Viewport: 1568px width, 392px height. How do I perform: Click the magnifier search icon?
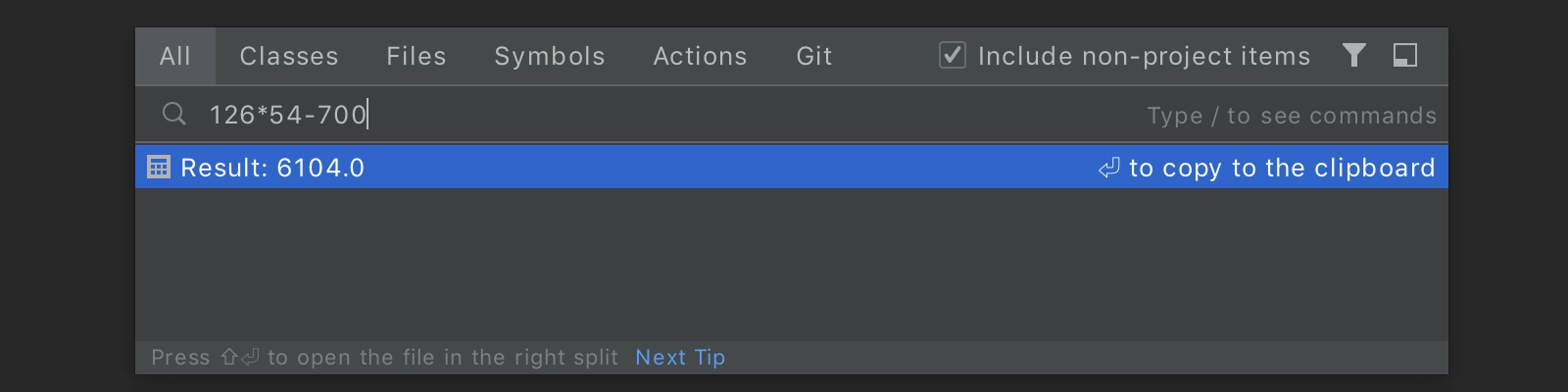pos(173,114)
